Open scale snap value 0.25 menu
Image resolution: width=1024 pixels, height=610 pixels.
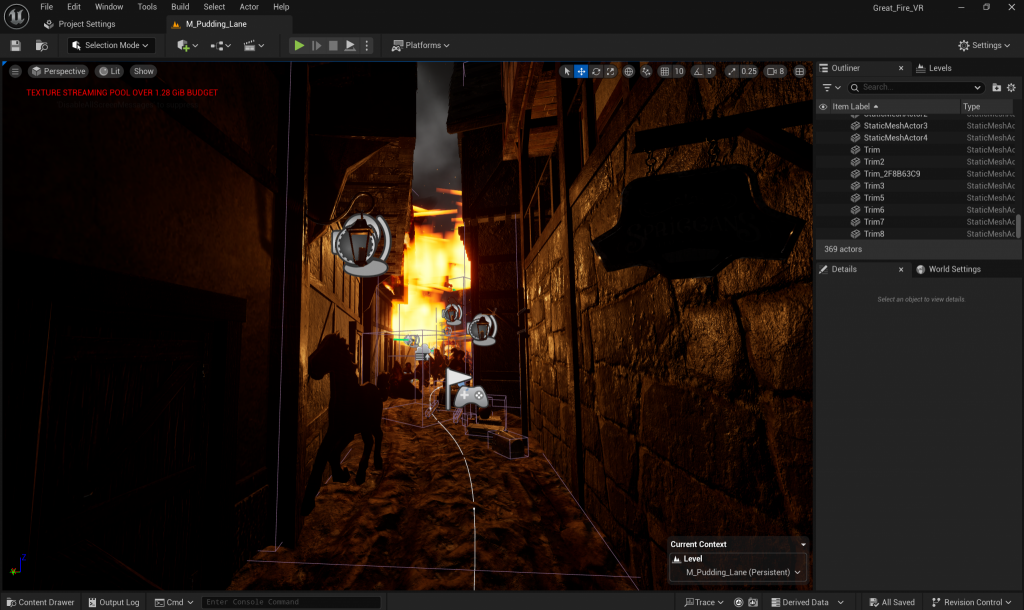[x=749, y=71]
